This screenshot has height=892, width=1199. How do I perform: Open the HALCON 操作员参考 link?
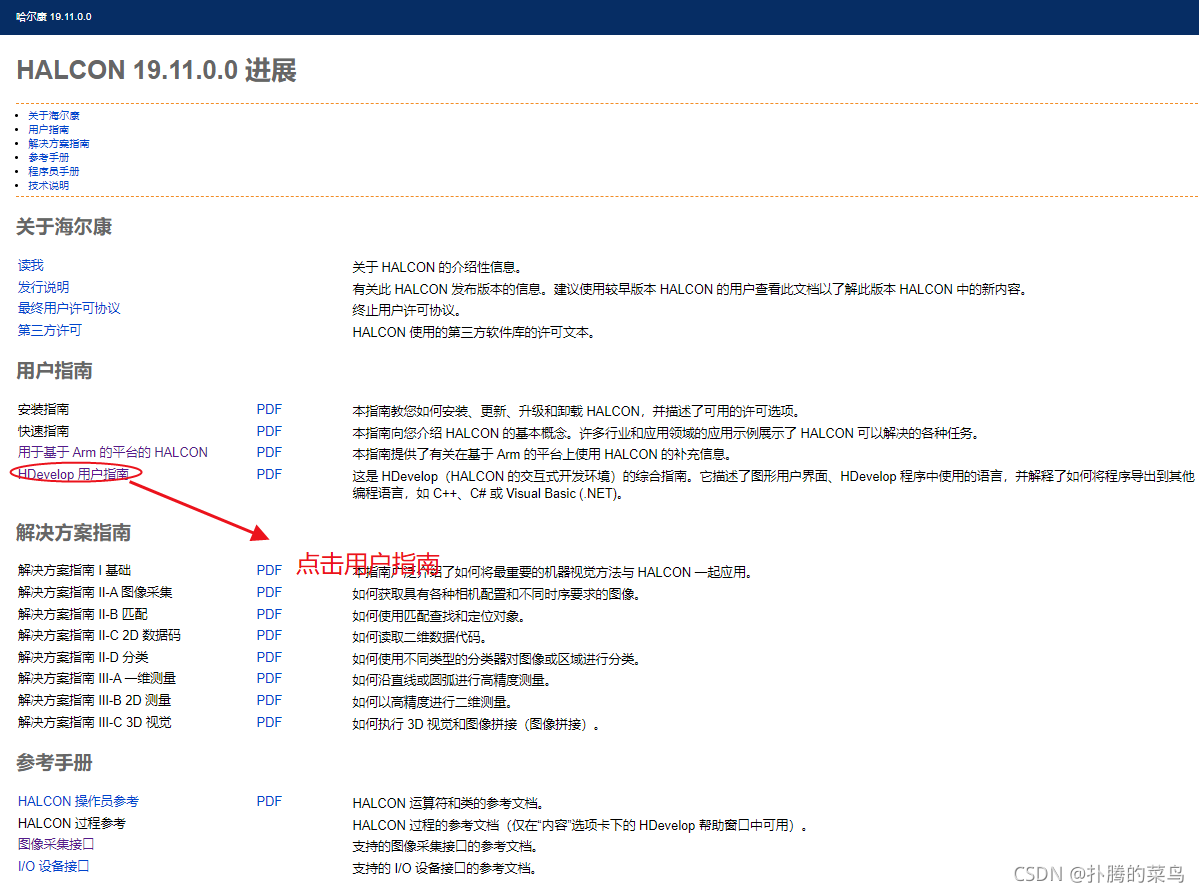click(x=78, y=801)
